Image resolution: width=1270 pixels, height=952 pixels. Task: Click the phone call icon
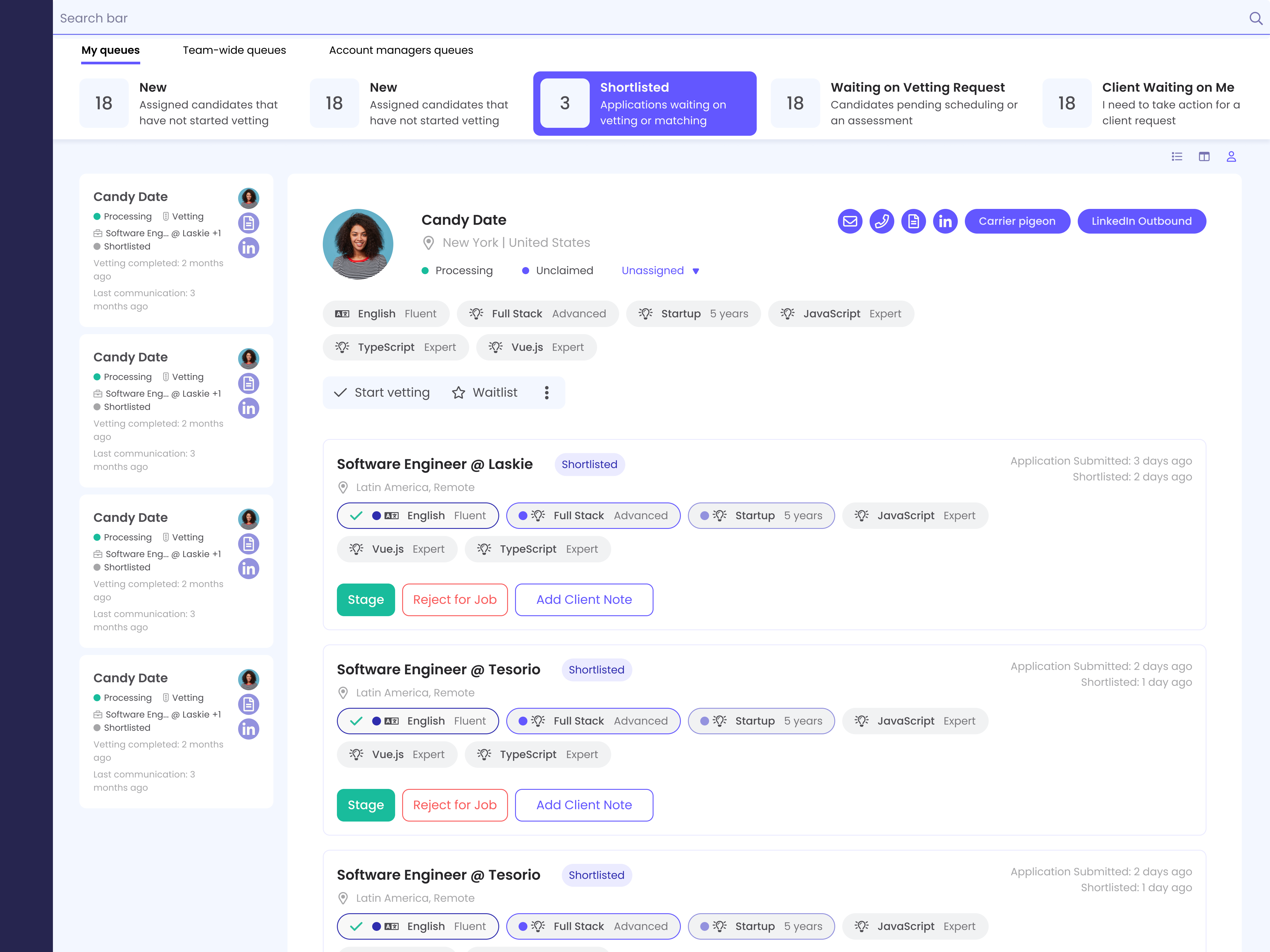point(881,222)
